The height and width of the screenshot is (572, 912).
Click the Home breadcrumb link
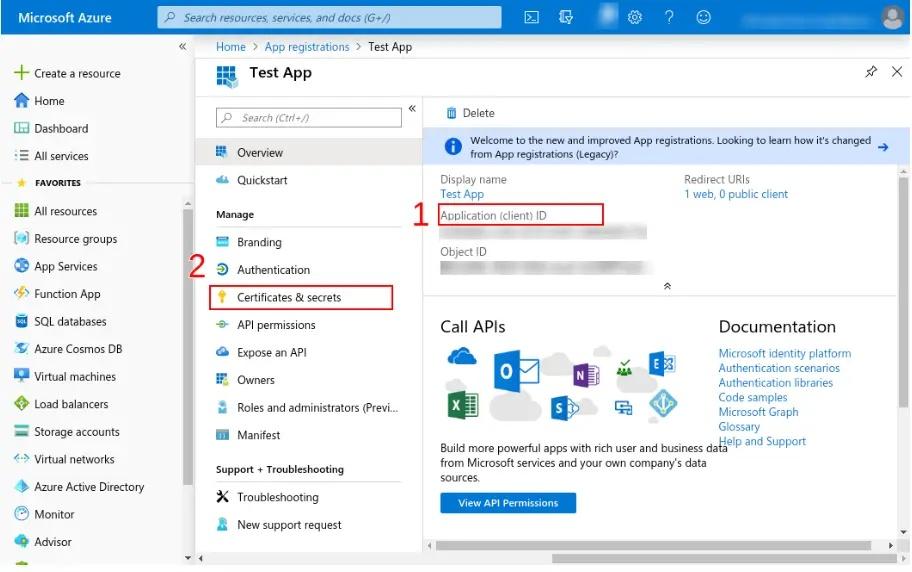coord(231,47)
